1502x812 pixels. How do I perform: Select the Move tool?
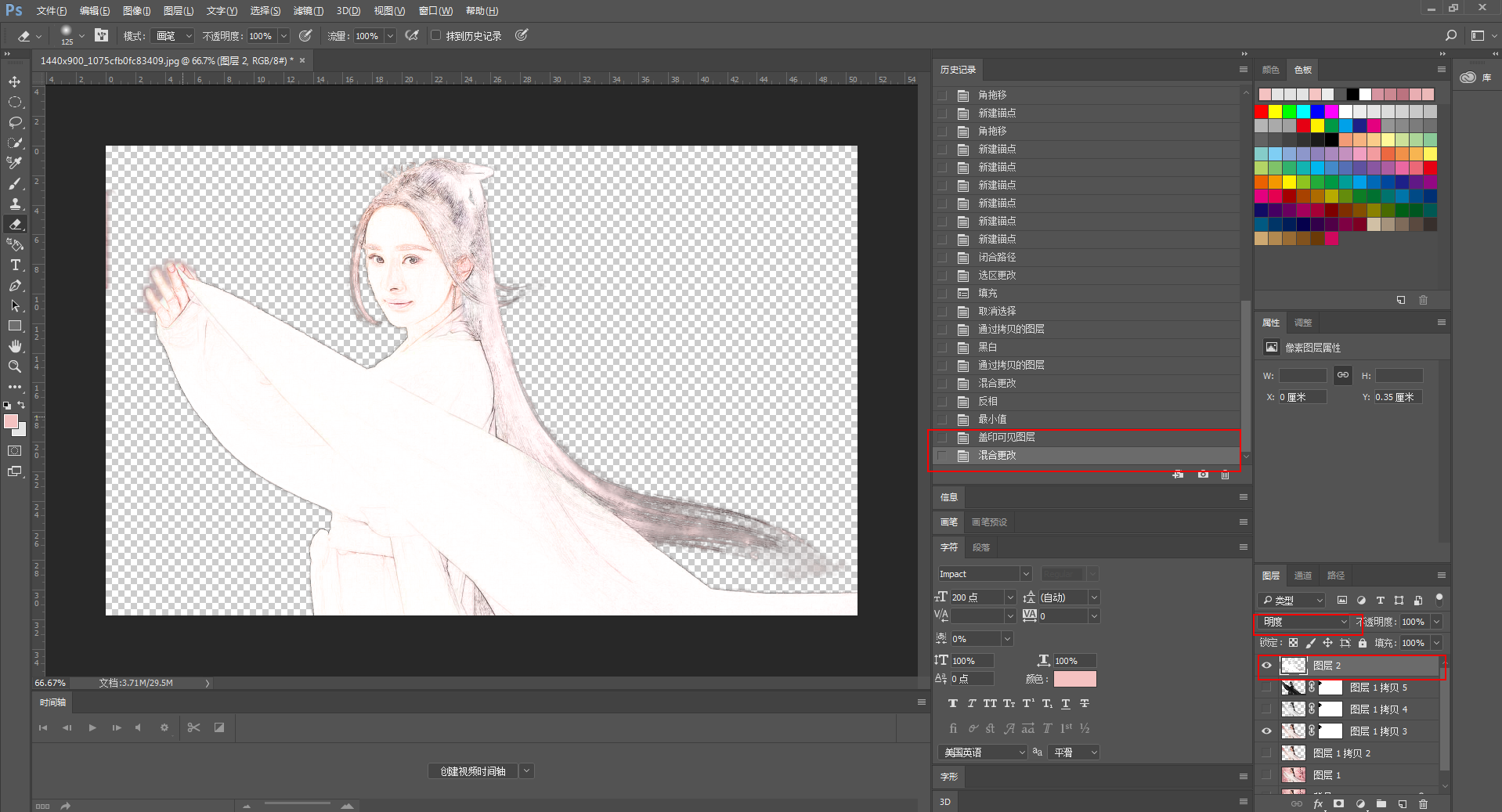click(15, 81)
